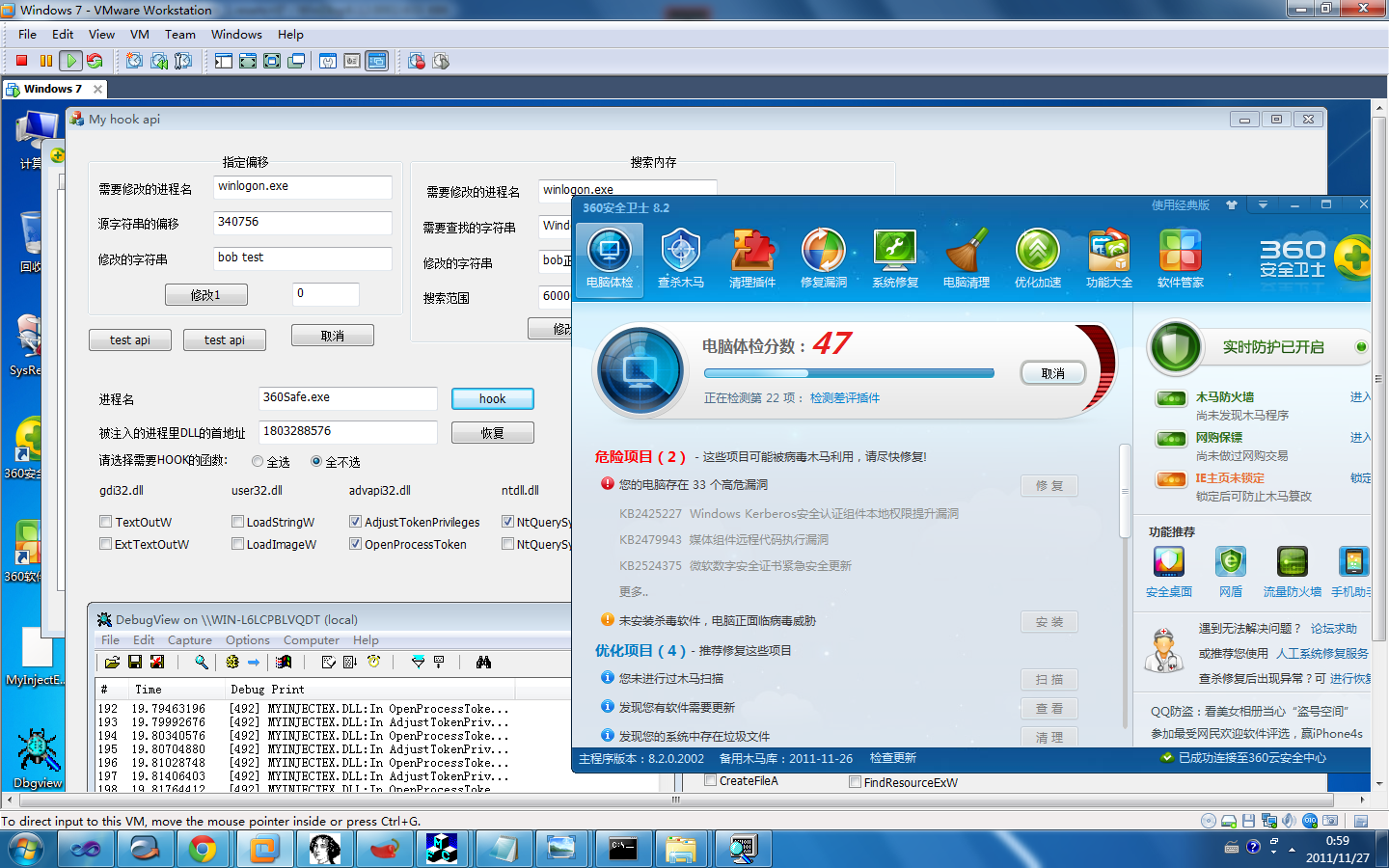Open the Team menu in VMware
Image resolution: width=1389 pixels, height=868 pixels.
tap(180, 34)
